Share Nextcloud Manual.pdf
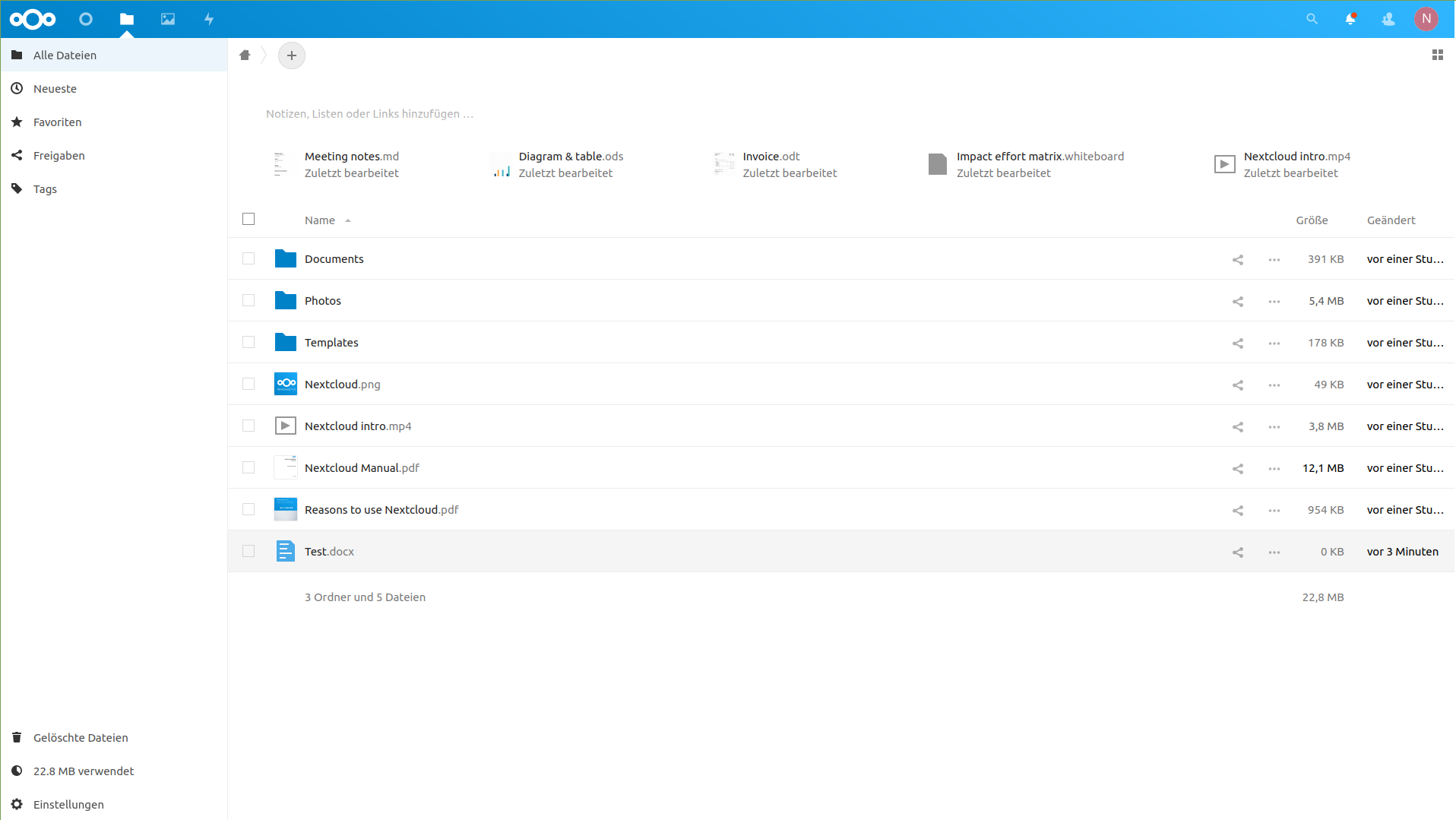Image resolution: width=1456 pixels, height=820 pixels. pyautogui.click(x=1238, y=469)
